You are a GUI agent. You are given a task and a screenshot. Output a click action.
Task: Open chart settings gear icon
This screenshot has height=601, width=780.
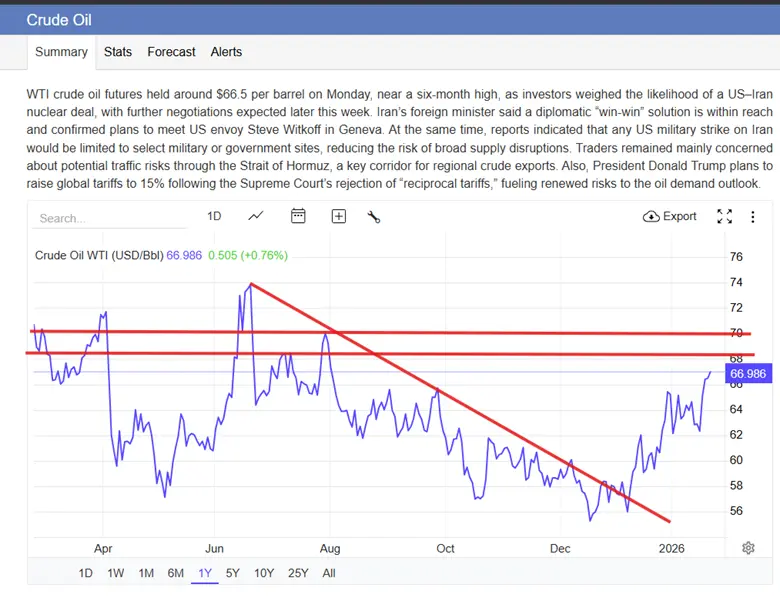(x=748, y=547)
